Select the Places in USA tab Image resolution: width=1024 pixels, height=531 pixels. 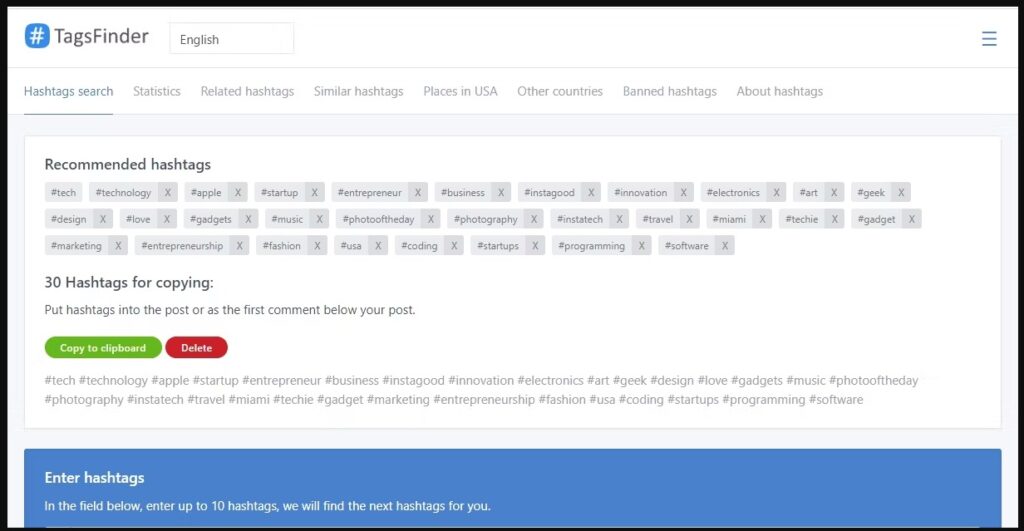coord(460,91)
